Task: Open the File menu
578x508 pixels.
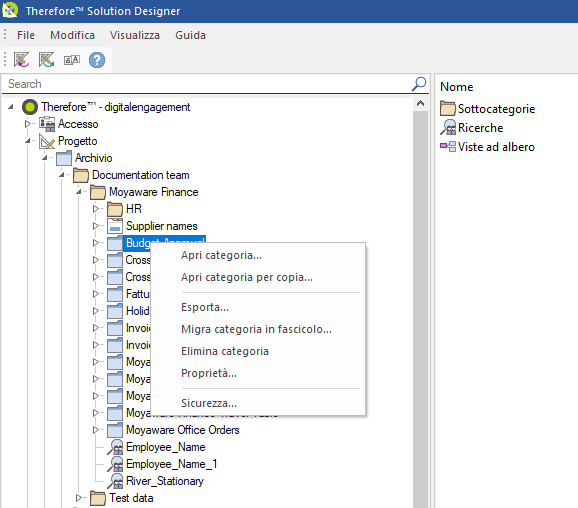Action: pyautogui.click(x=26, y=35)
